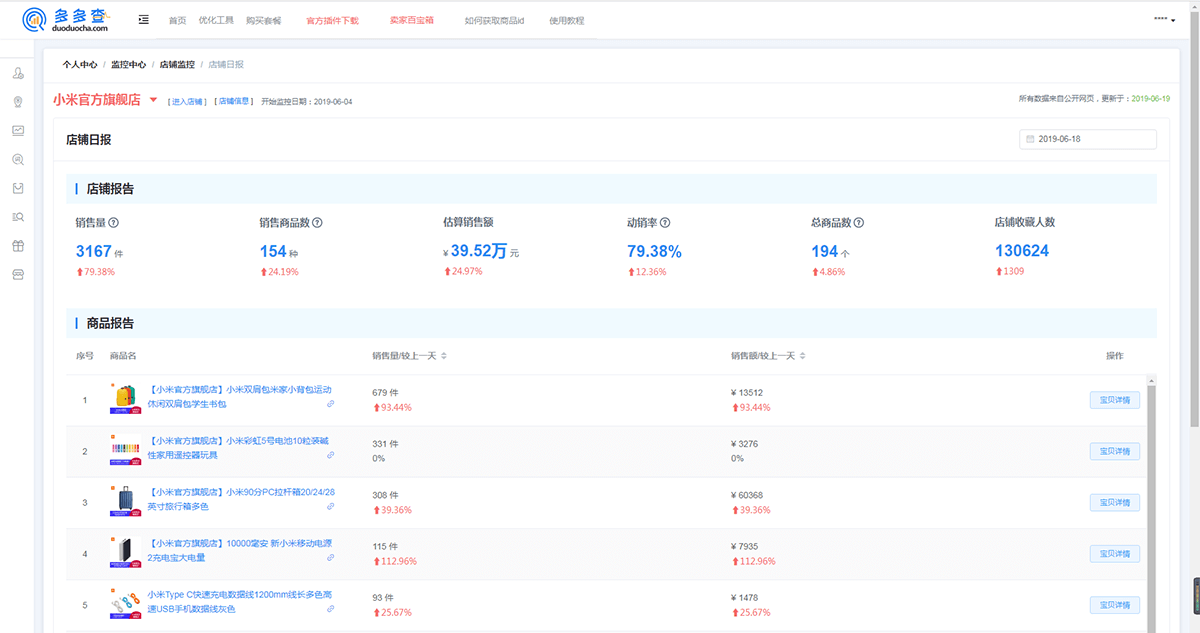1200x633 pixels.
Task: Click the help icon beside 销售量
Action: (x=113, y=223)
